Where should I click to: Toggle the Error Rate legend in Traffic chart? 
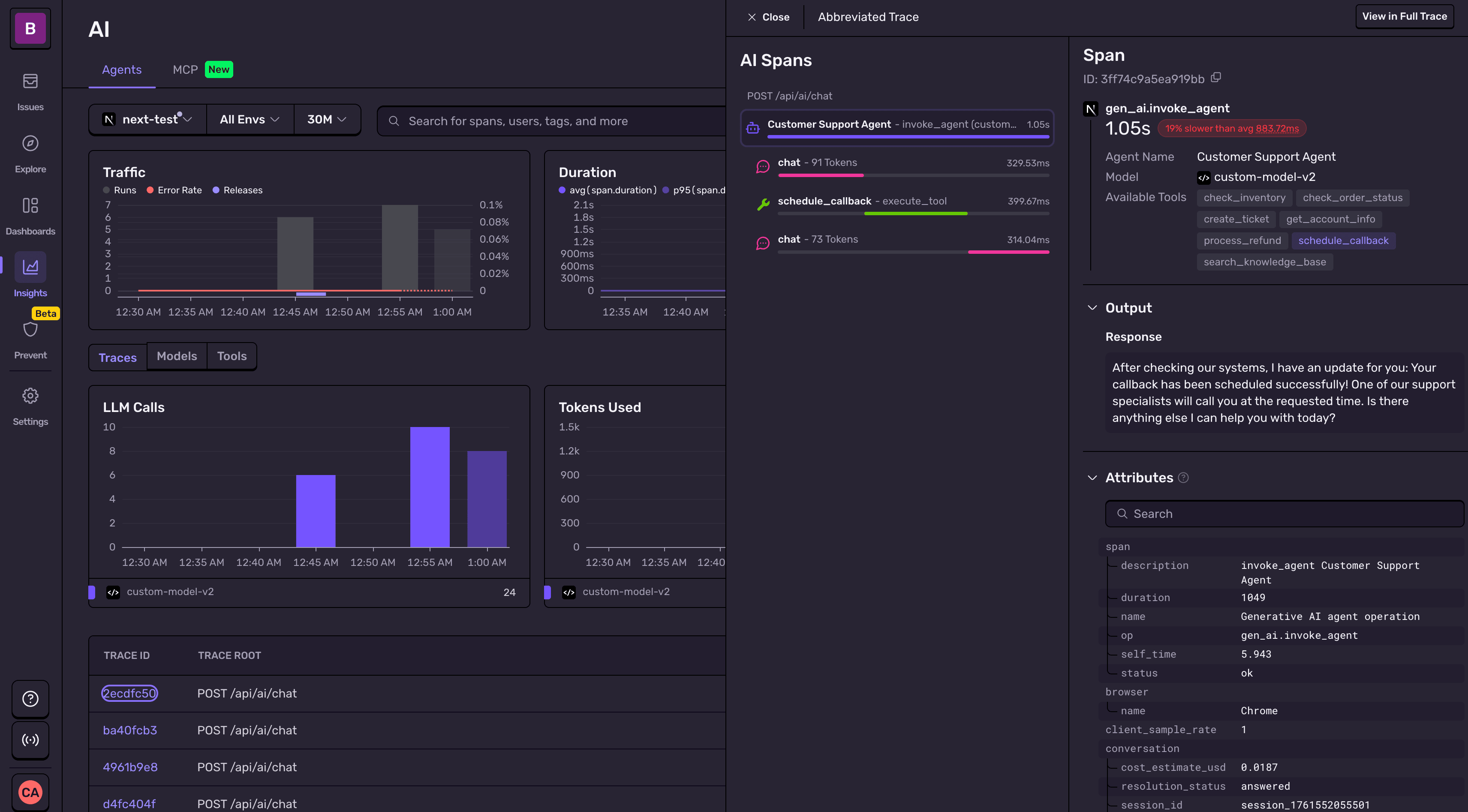(x=174, y=190)
